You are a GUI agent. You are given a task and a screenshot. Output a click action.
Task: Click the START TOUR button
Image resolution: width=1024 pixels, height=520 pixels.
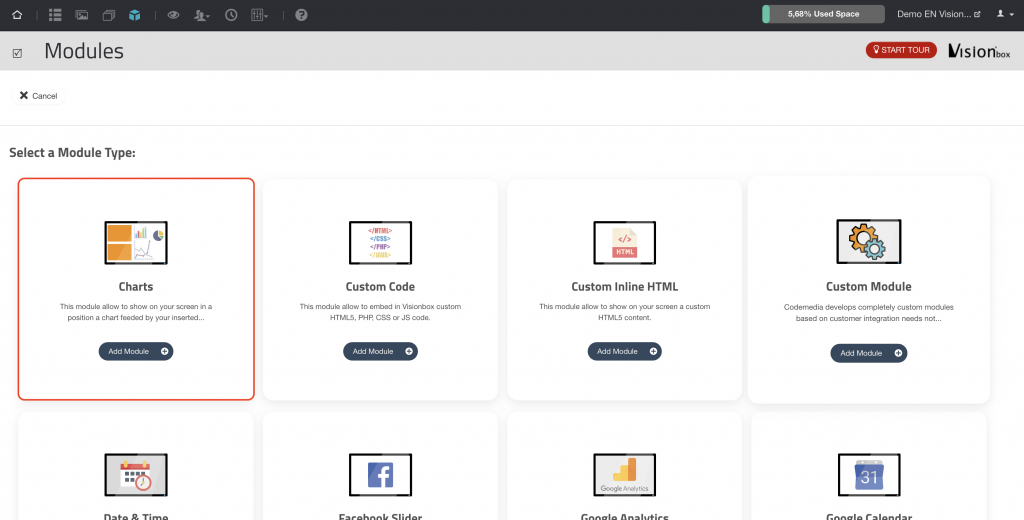coord(901,50)
